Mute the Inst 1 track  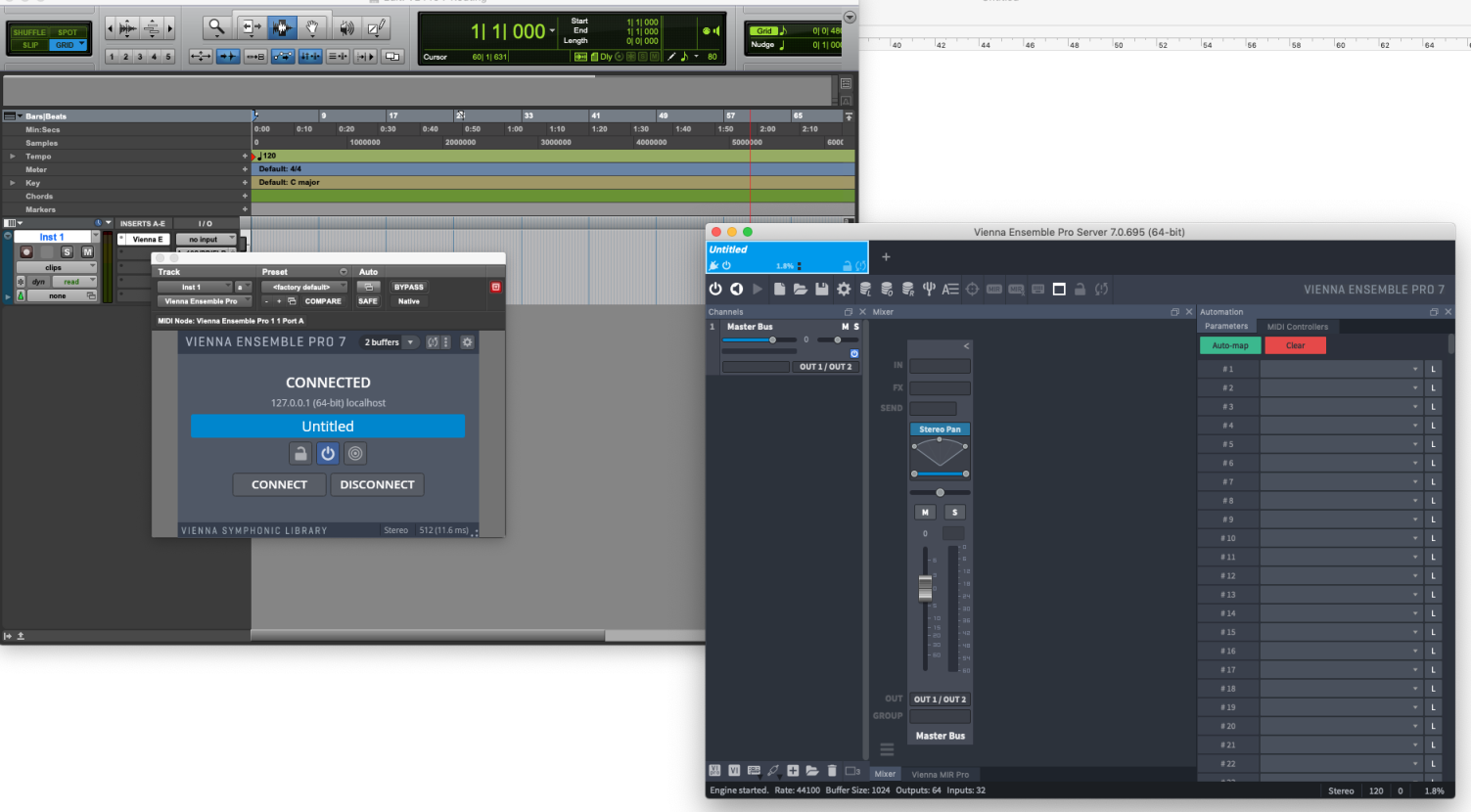(87, 252)
